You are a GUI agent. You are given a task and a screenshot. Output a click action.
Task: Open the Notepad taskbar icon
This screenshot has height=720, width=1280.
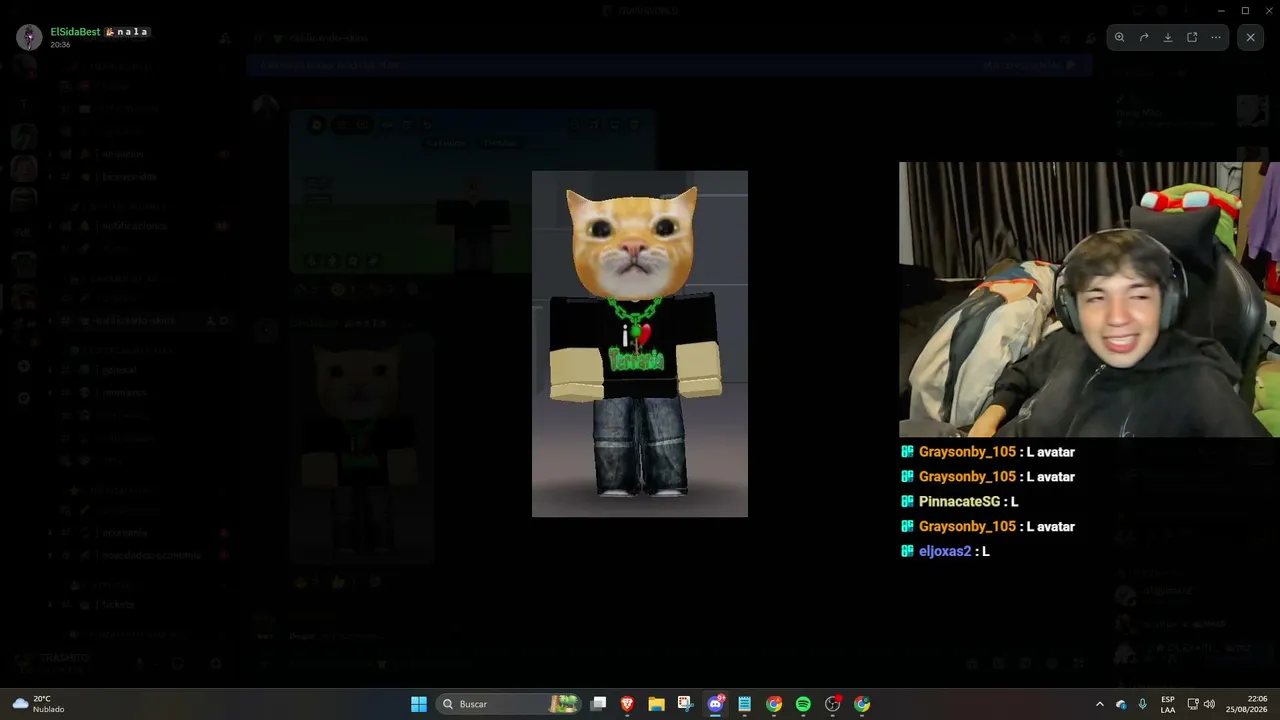click(x=744, y=704)
